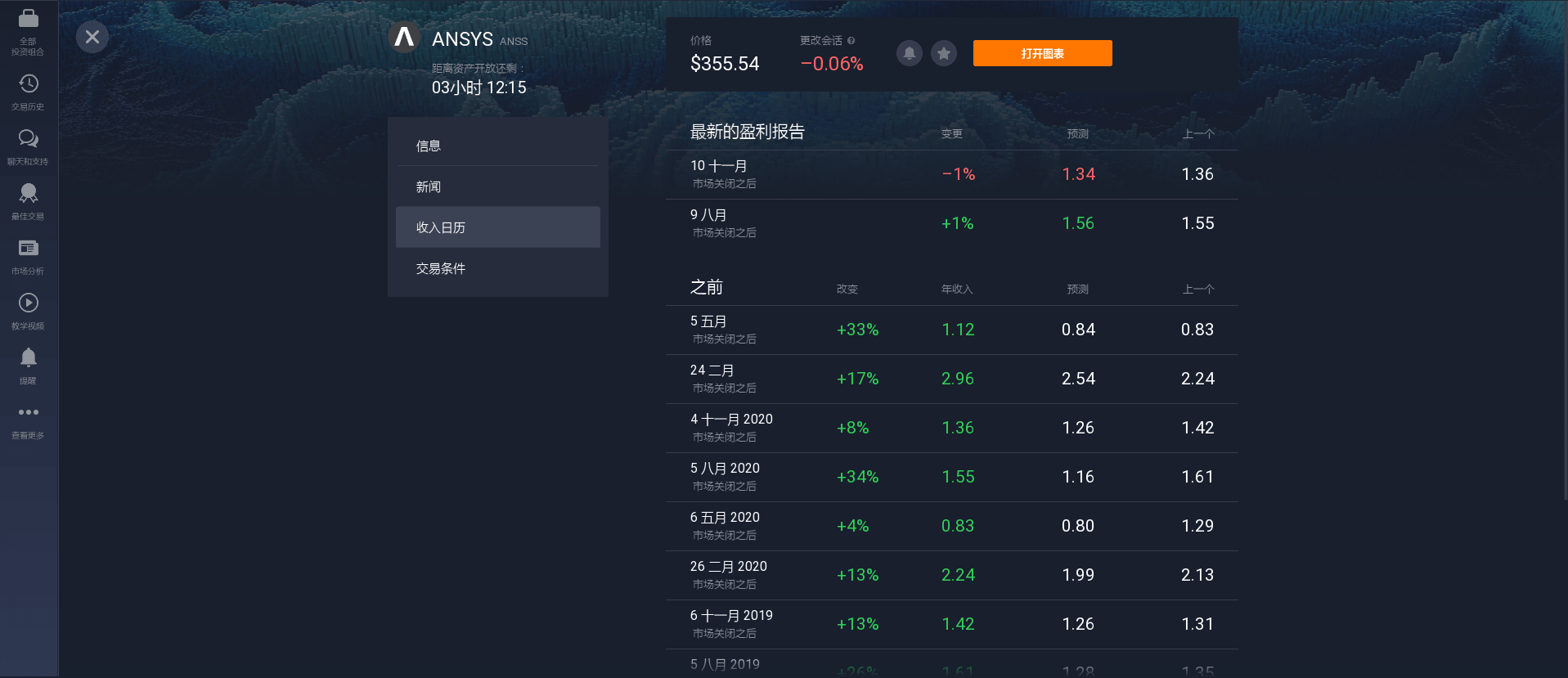Image resolution: width=1568 pixels, height=678 pixels.
Task: Close the ANSYS info panel
Action: pos(92,37)
